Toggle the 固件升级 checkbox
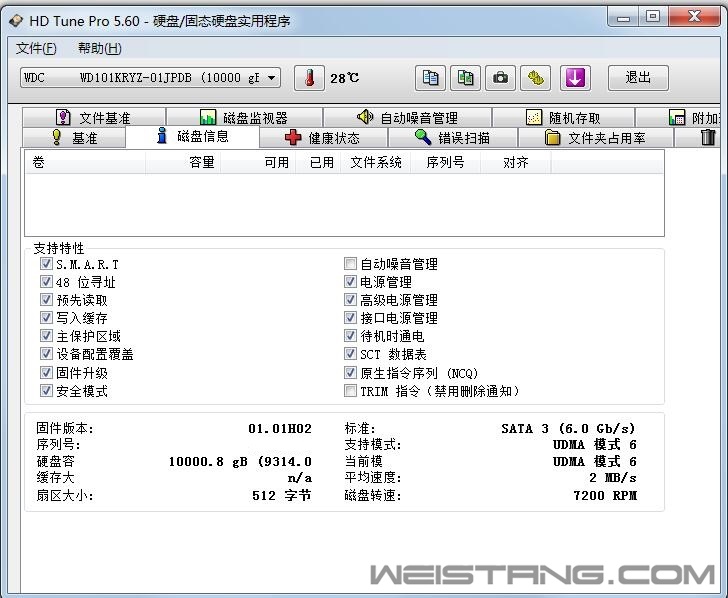The width and height of the screenshot is (728, 598). click(46, 372)
